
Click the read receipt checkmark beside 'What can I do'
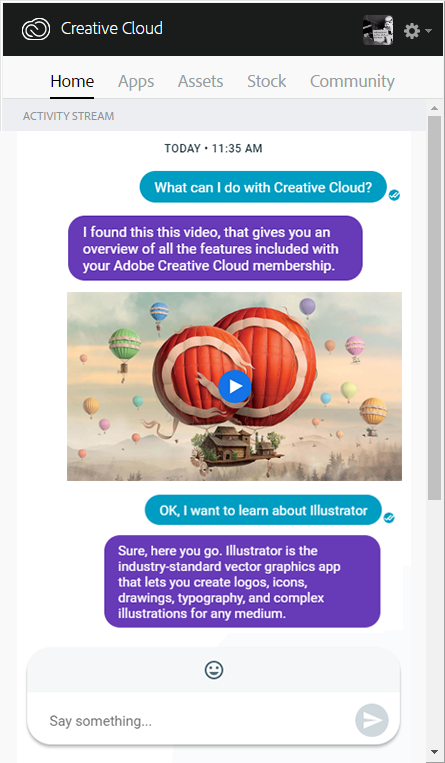click(x=394, y=196)
